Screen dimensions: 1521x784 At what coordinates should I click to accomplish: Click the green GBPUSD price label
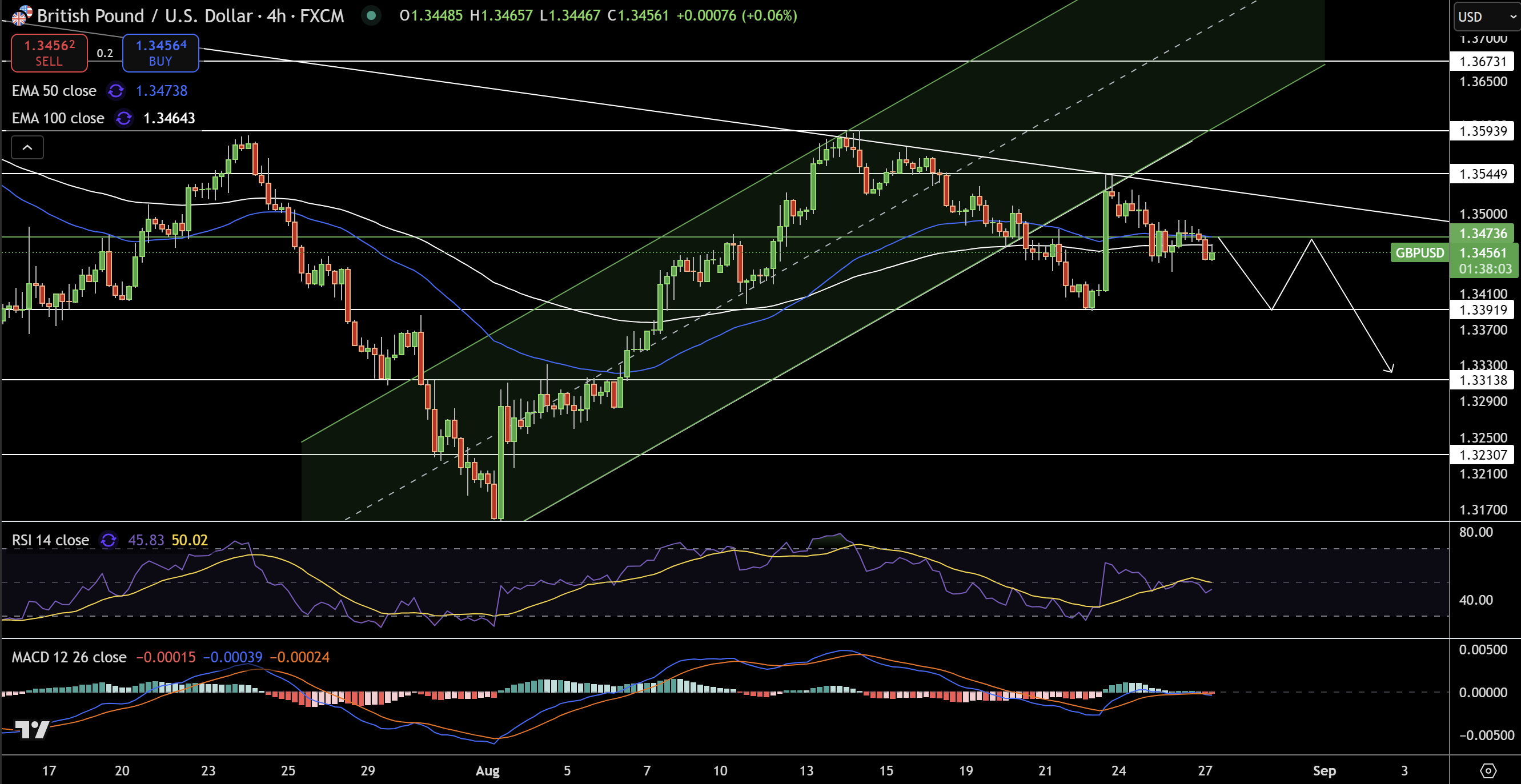point(1419,253)
